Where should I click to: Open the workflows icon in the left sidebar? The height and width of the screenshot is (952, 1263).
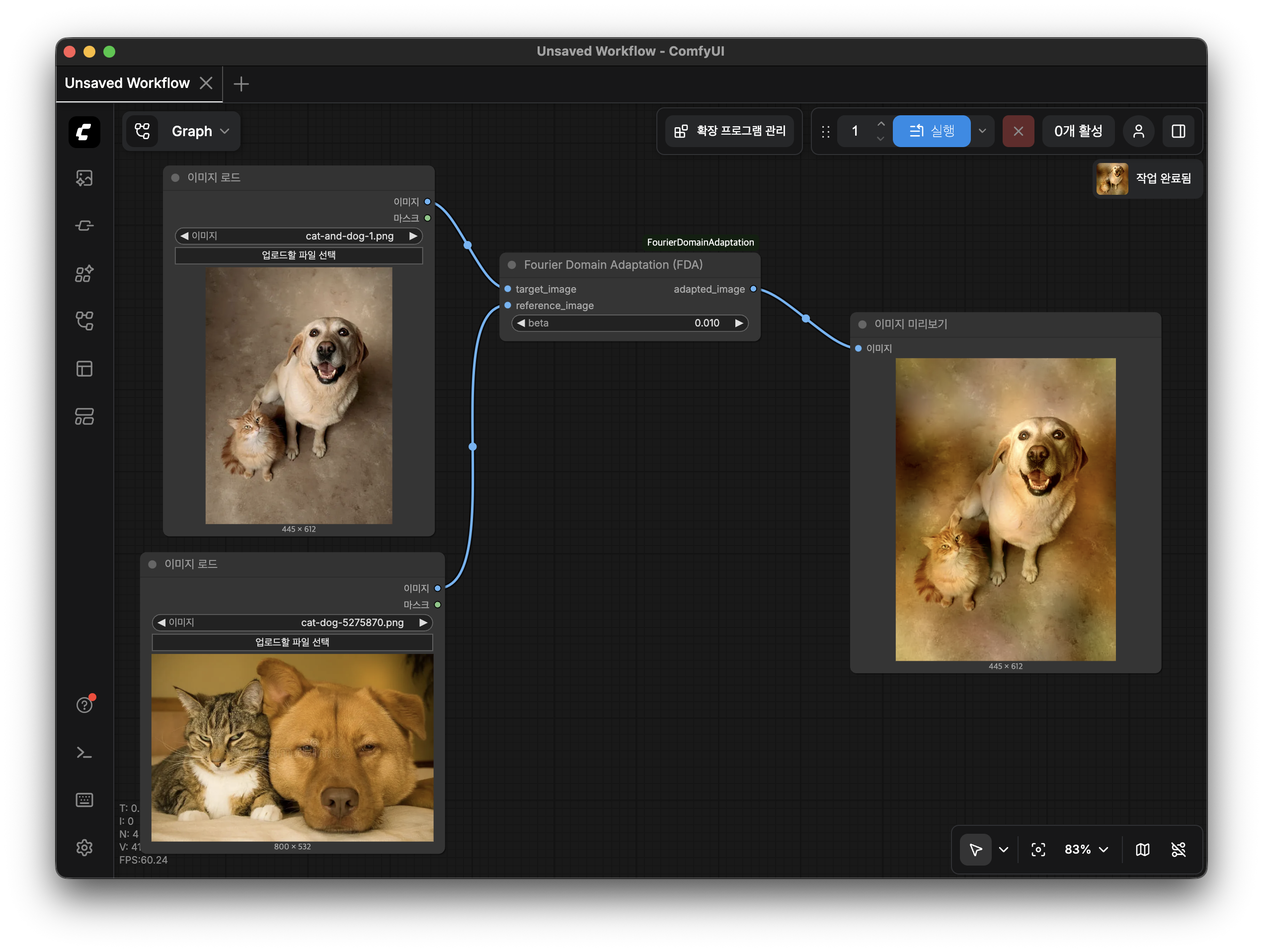[84, 321]
